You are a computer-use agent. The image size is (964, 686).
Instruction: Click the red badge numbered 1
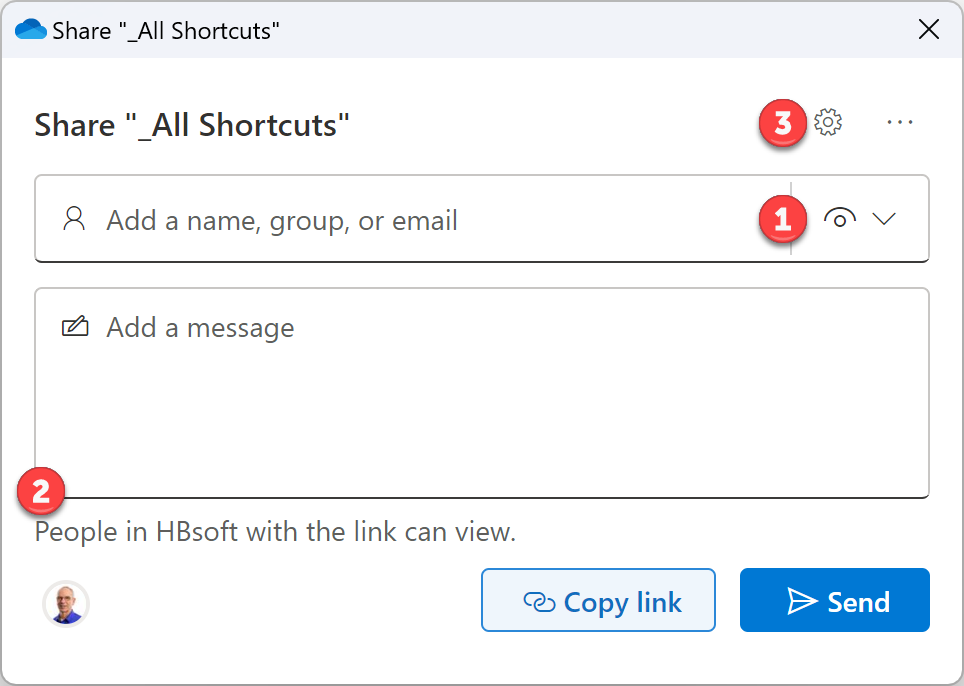782,219
